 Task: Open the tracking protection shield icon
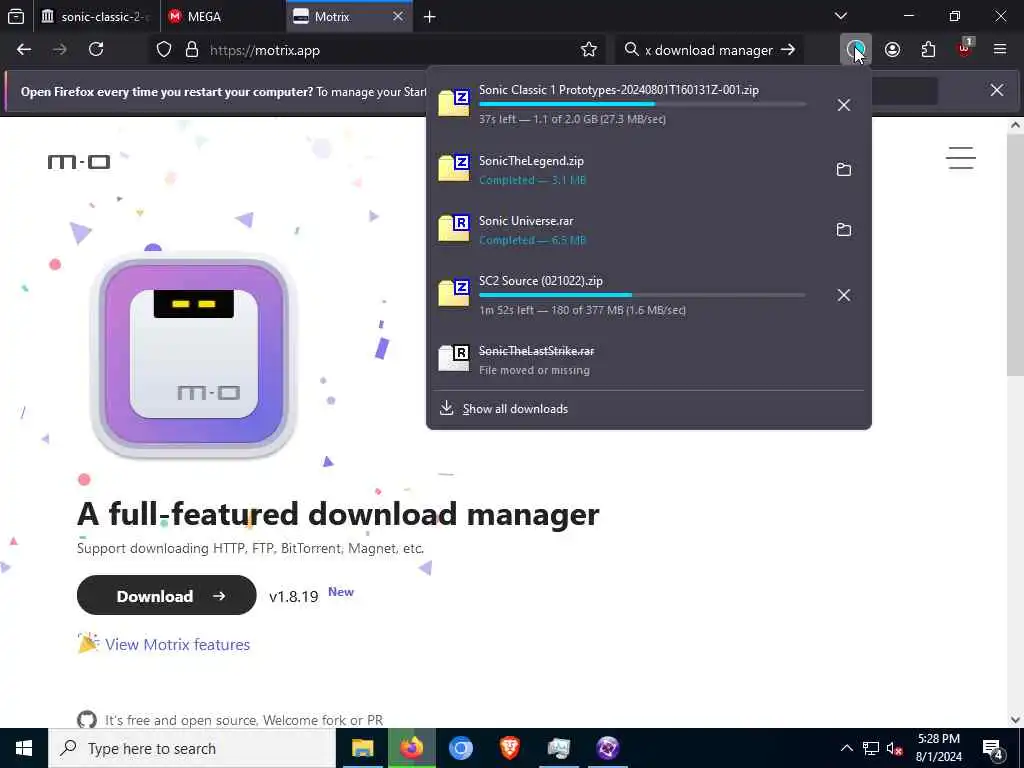coord(164,50)
